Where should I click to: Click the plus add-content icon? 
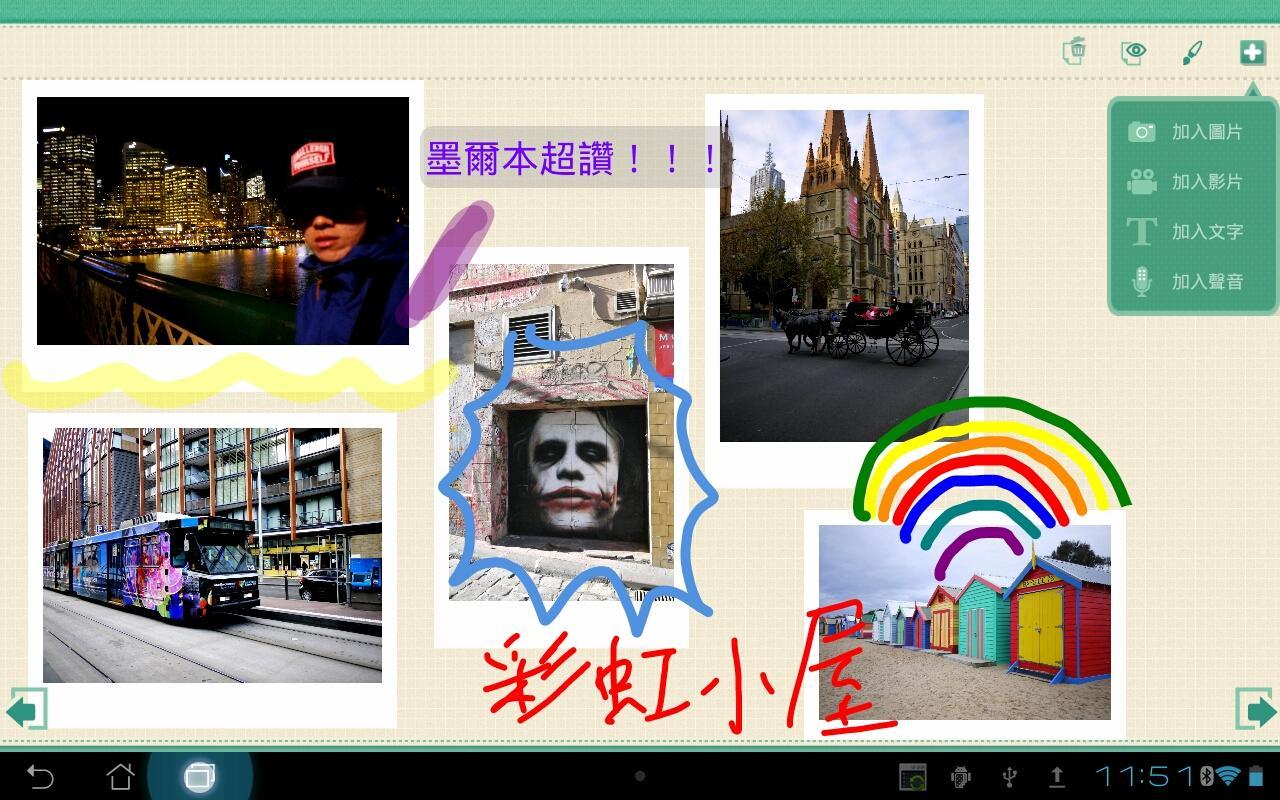click(x=1252, y=52)
